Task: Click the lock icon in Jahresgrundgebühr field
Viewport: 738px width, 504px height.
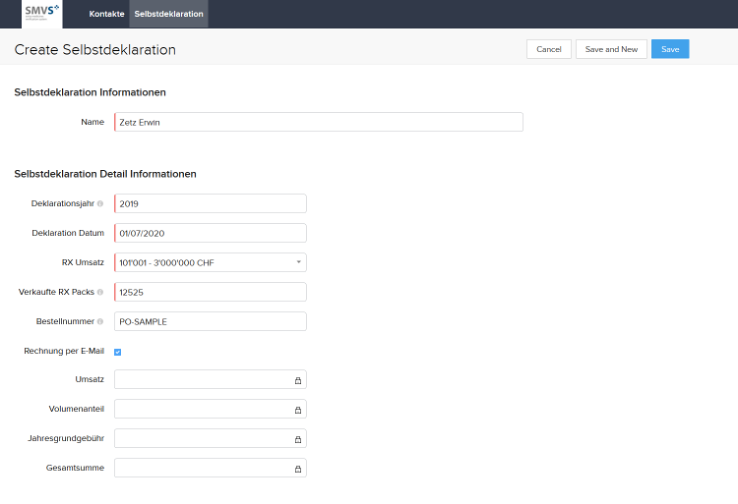Action: pyautogui.click(x=298, y=439)
